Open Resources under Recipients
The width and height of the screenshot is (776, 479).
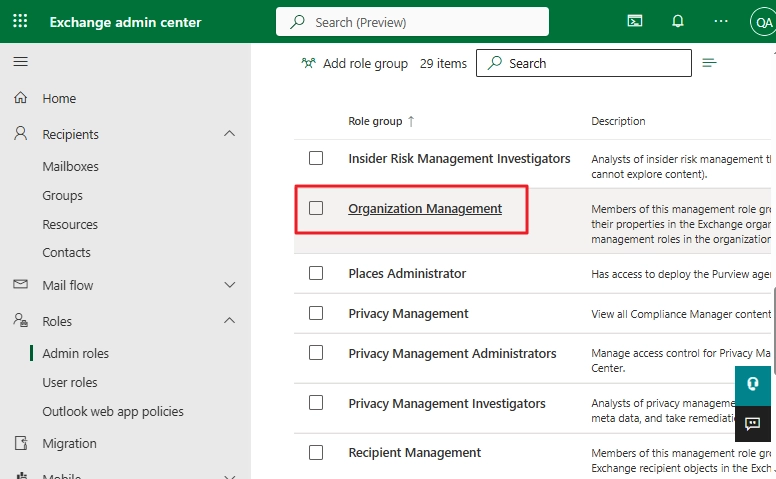click(70, 225)
